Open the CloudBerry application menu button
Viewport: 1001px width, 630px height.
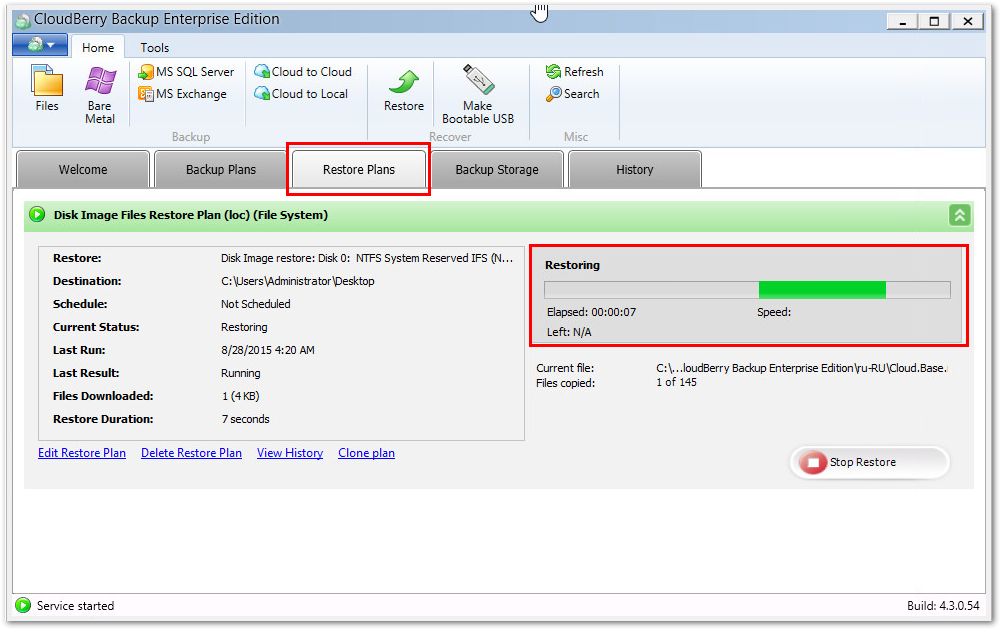pos(40,45)
